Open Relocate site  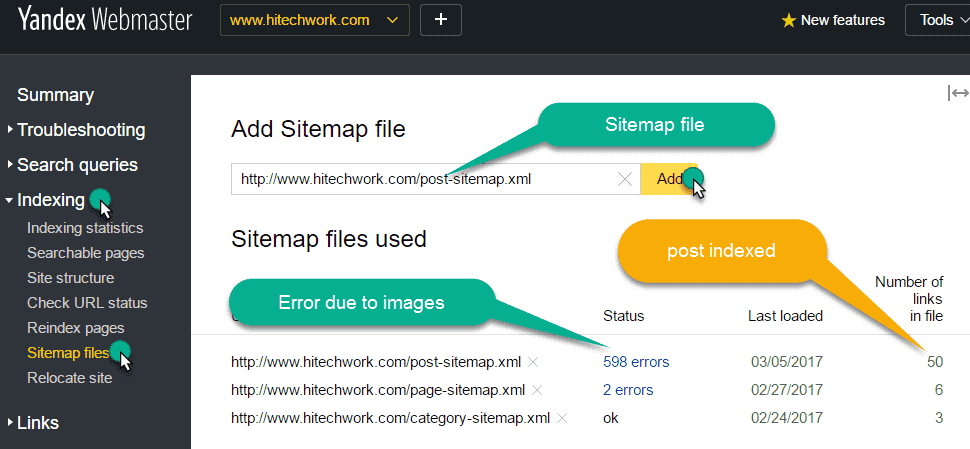point(70,378)
